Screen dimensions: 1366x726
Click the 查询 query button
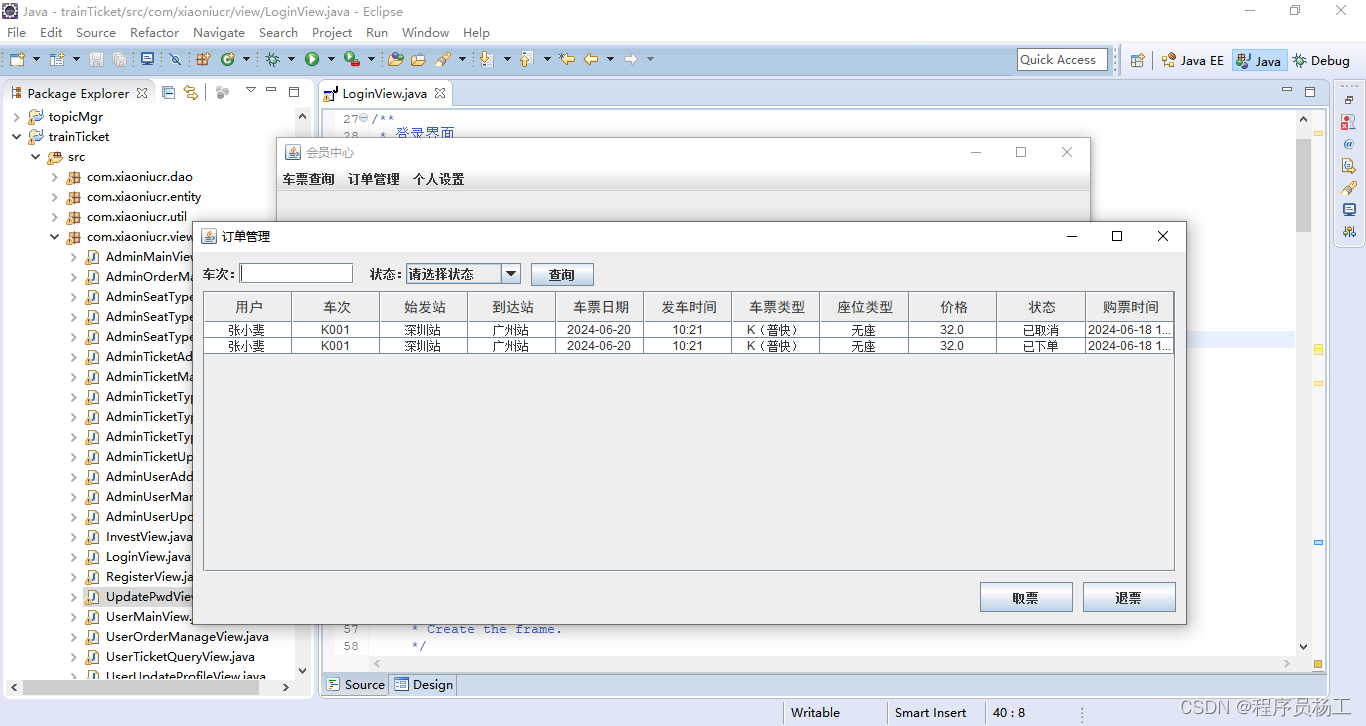561,273
